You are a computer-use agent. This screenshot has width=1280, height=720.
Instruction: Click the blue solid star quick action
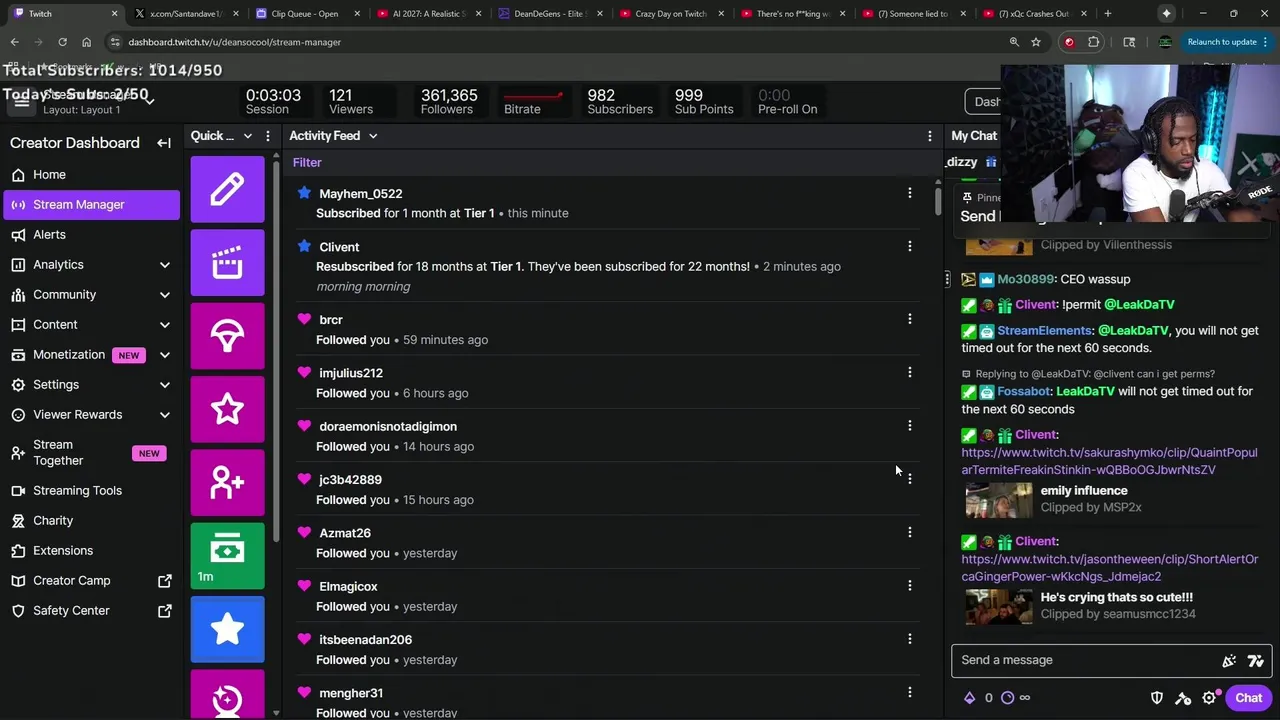coord(228,629)
